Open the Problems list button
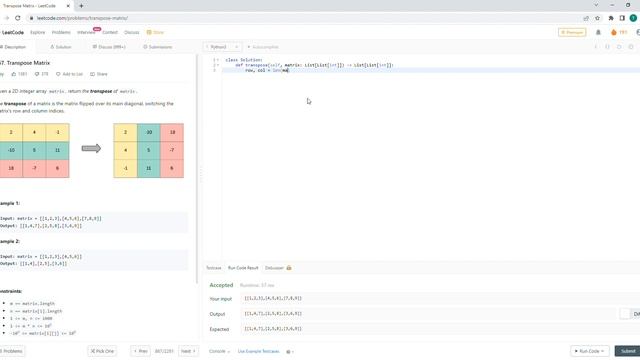The height and width of the screenshot is (360, 640). [x=12, y=351]
